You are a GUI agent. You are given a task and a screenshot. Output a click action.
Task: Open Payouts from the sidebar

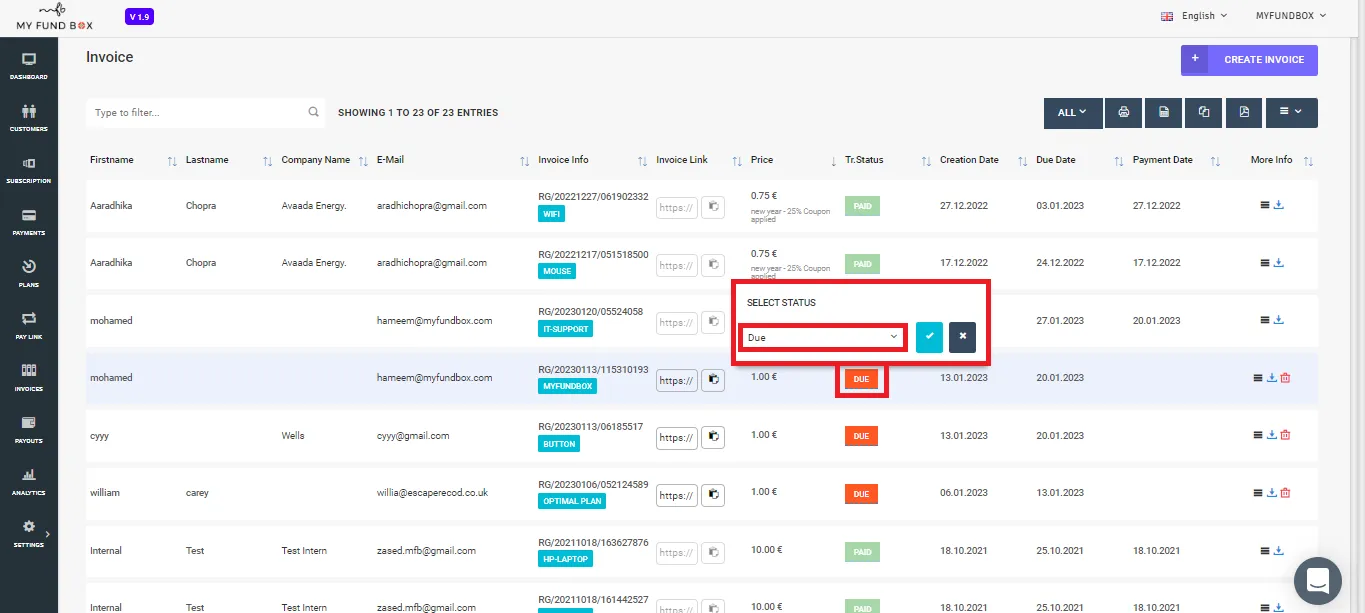[x=28, y=430]
